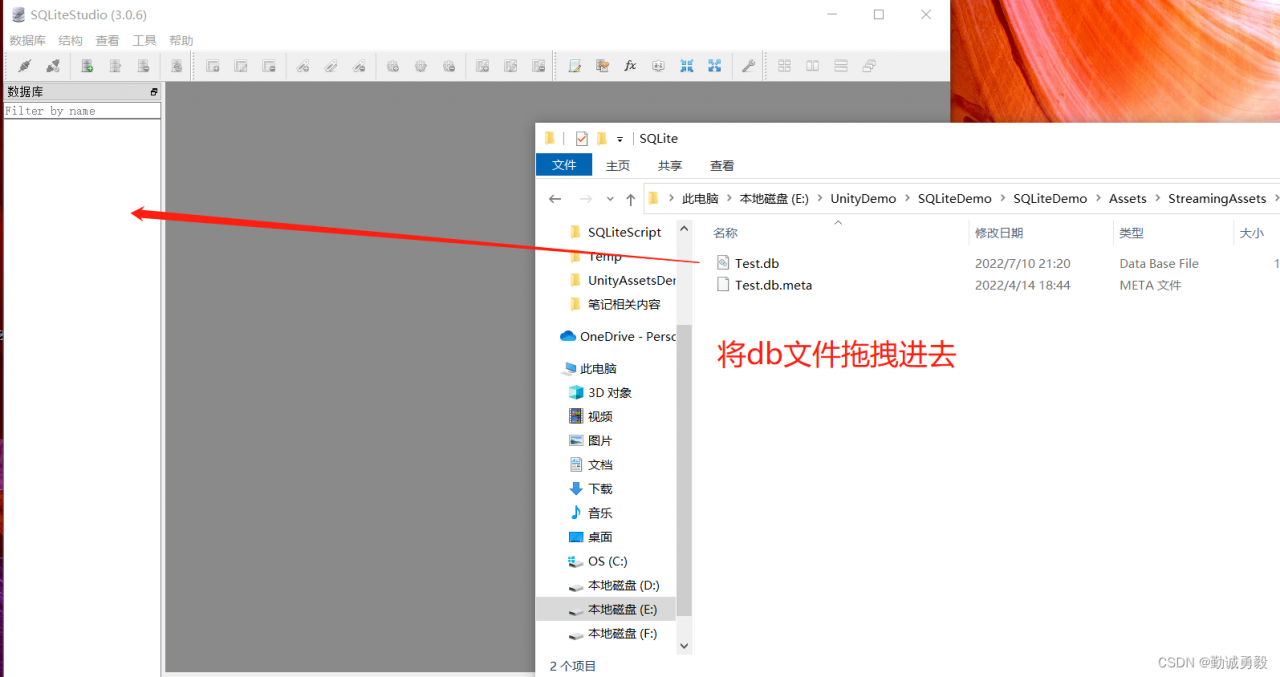Click Delete trigger toolbar icon

pos(449,66)
